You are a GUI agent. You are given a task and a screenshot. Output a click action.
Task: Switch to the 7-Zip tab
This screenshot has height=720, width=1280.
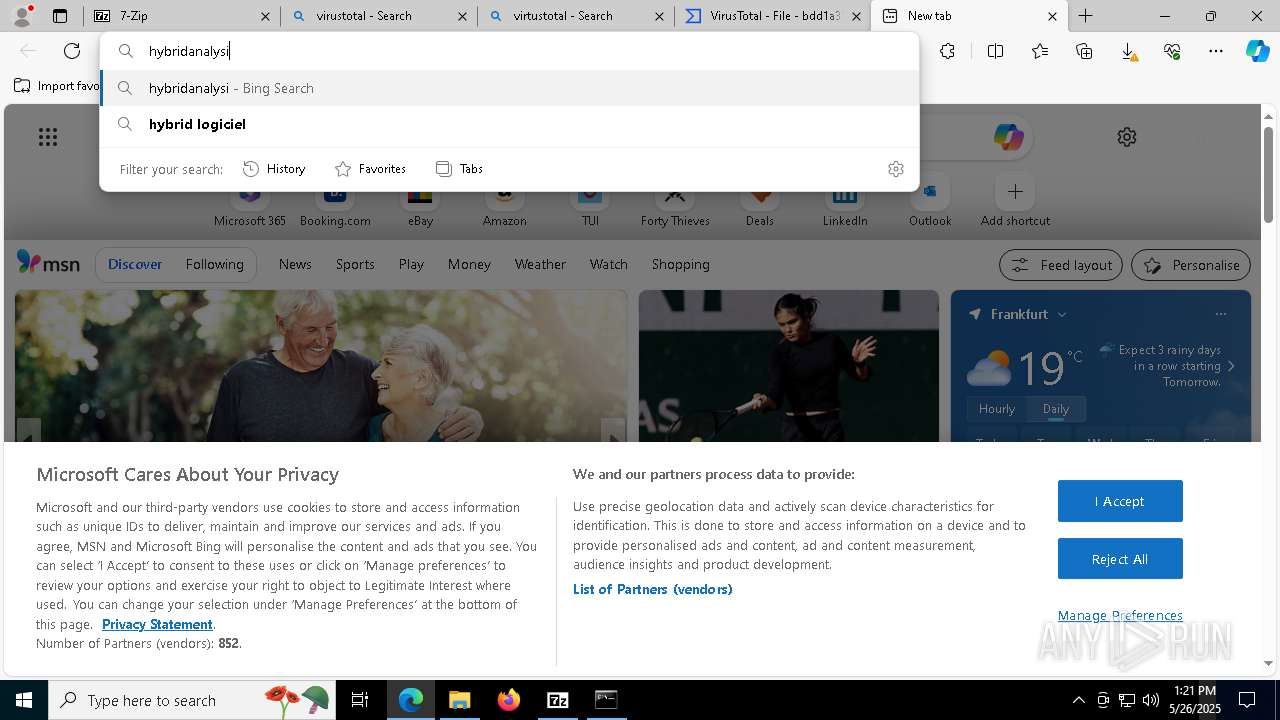pos(181,16)
